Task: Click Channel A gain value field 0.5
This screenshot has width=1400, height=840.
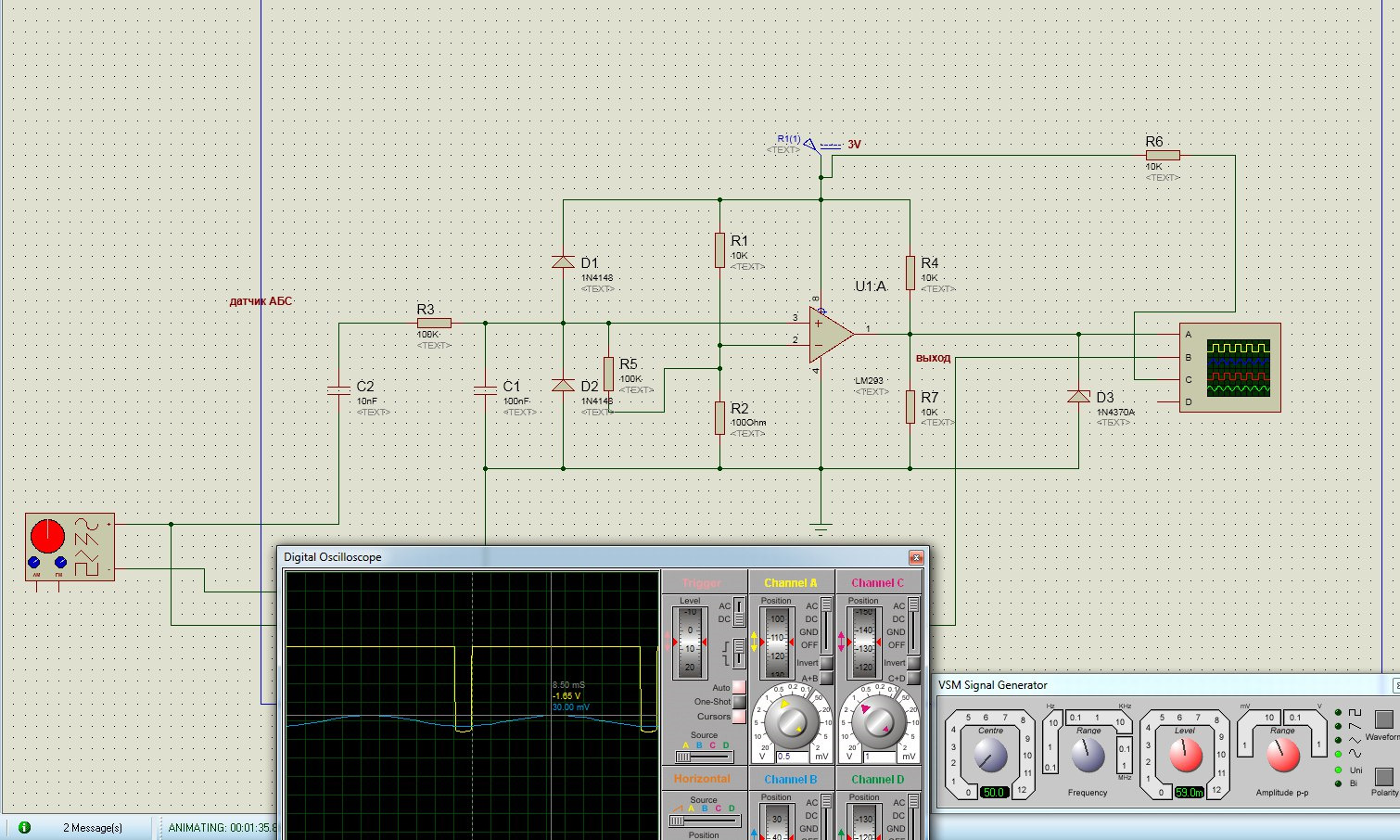Action: point(792,757)
